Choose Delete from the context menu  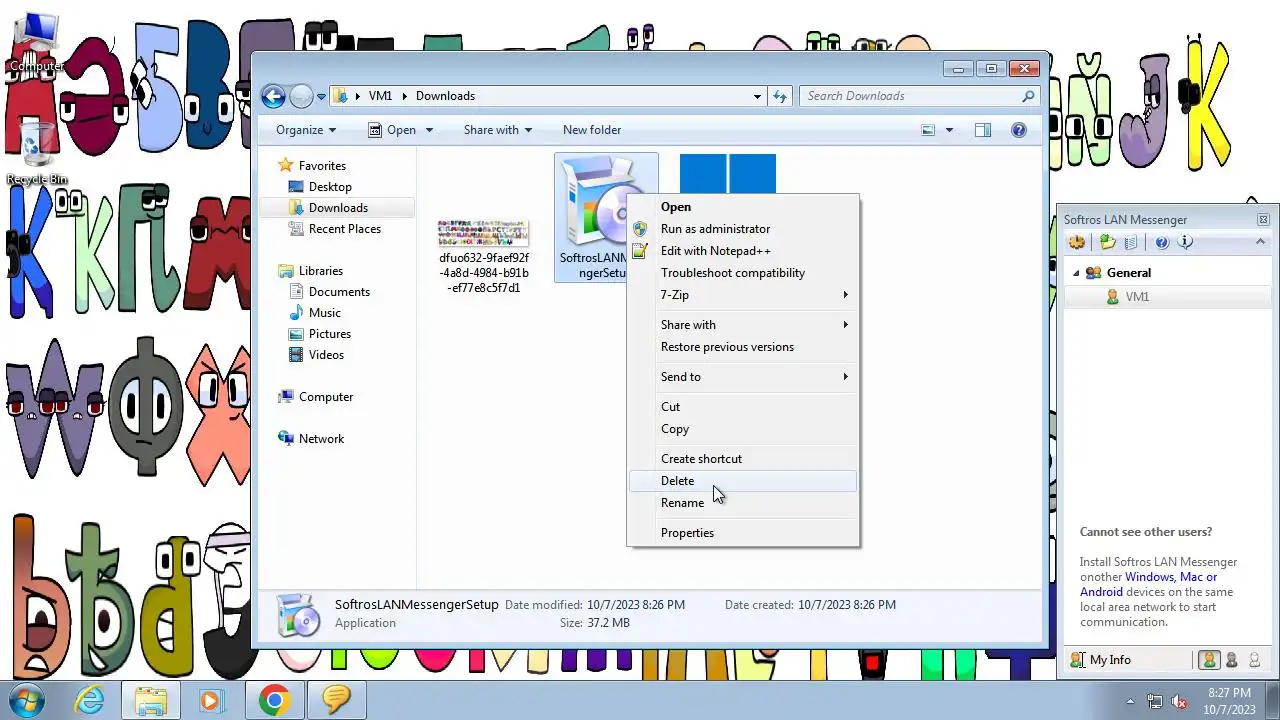tap(743, 481)
